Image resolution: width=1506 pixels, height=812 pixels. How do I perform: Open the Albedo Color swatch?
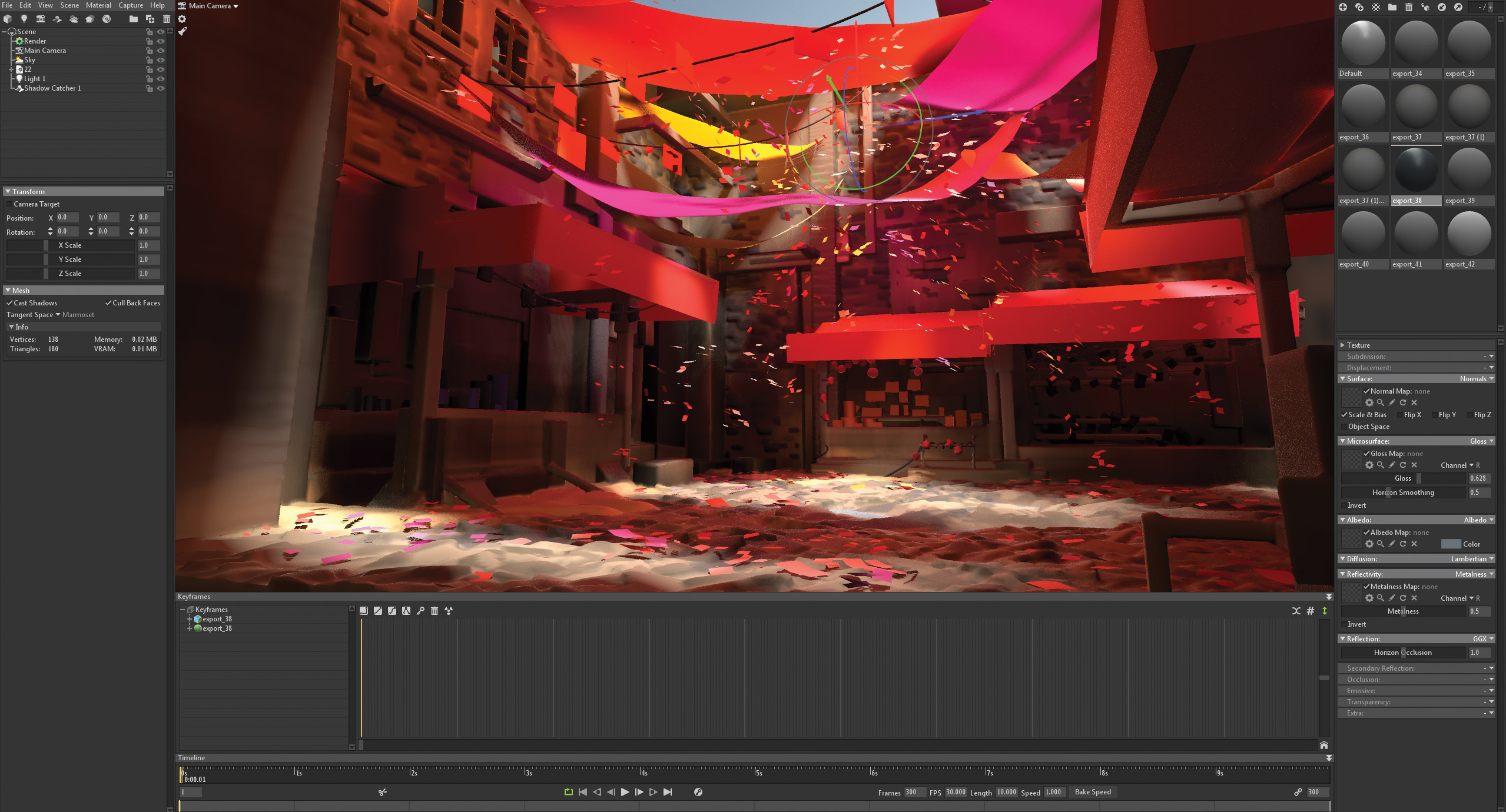coord(1451,544)
